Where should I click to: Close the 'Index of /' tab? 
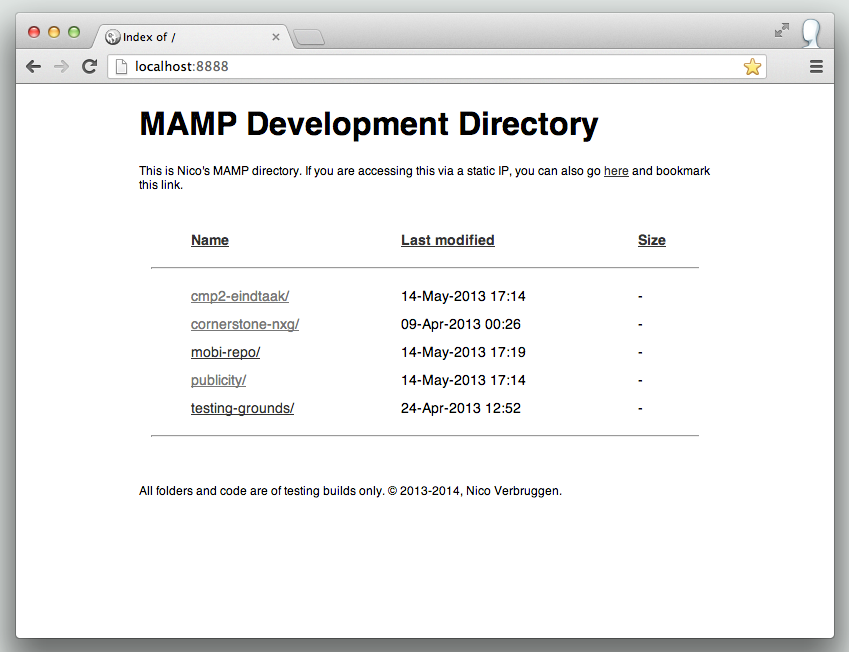pos(276,37)
